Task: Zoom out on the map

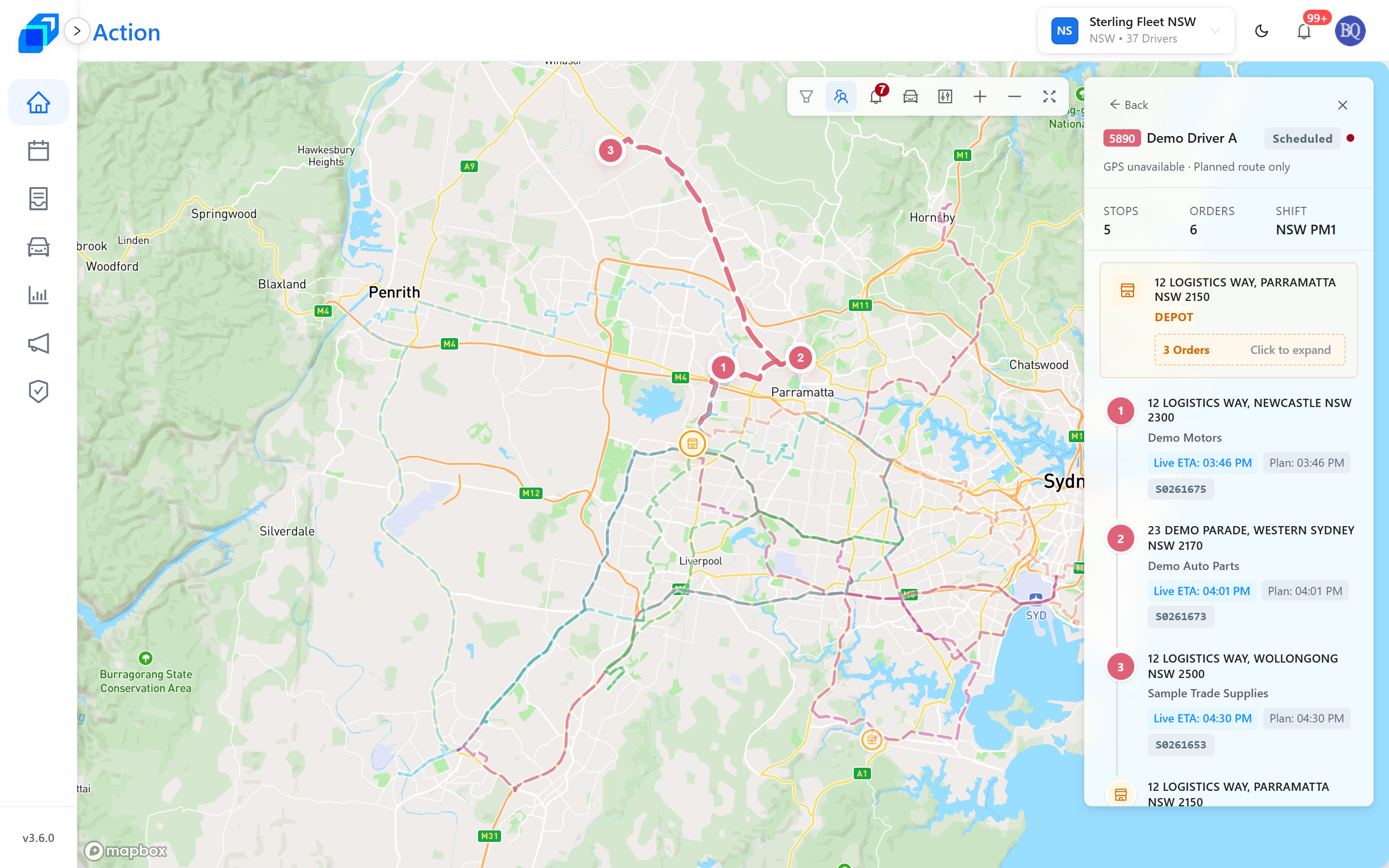Action: pos(1014,96)
